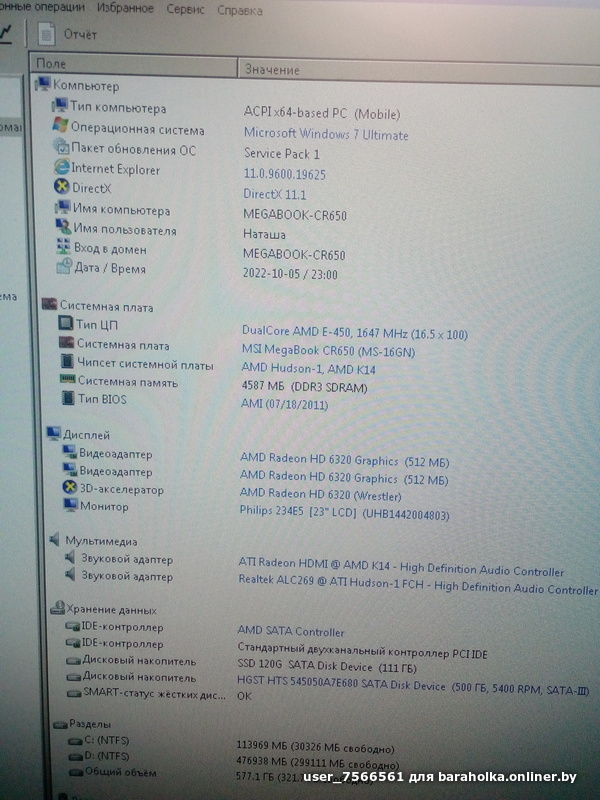
Task: Open the Philips 234E5 monitor link
Action: pos(344,513)
